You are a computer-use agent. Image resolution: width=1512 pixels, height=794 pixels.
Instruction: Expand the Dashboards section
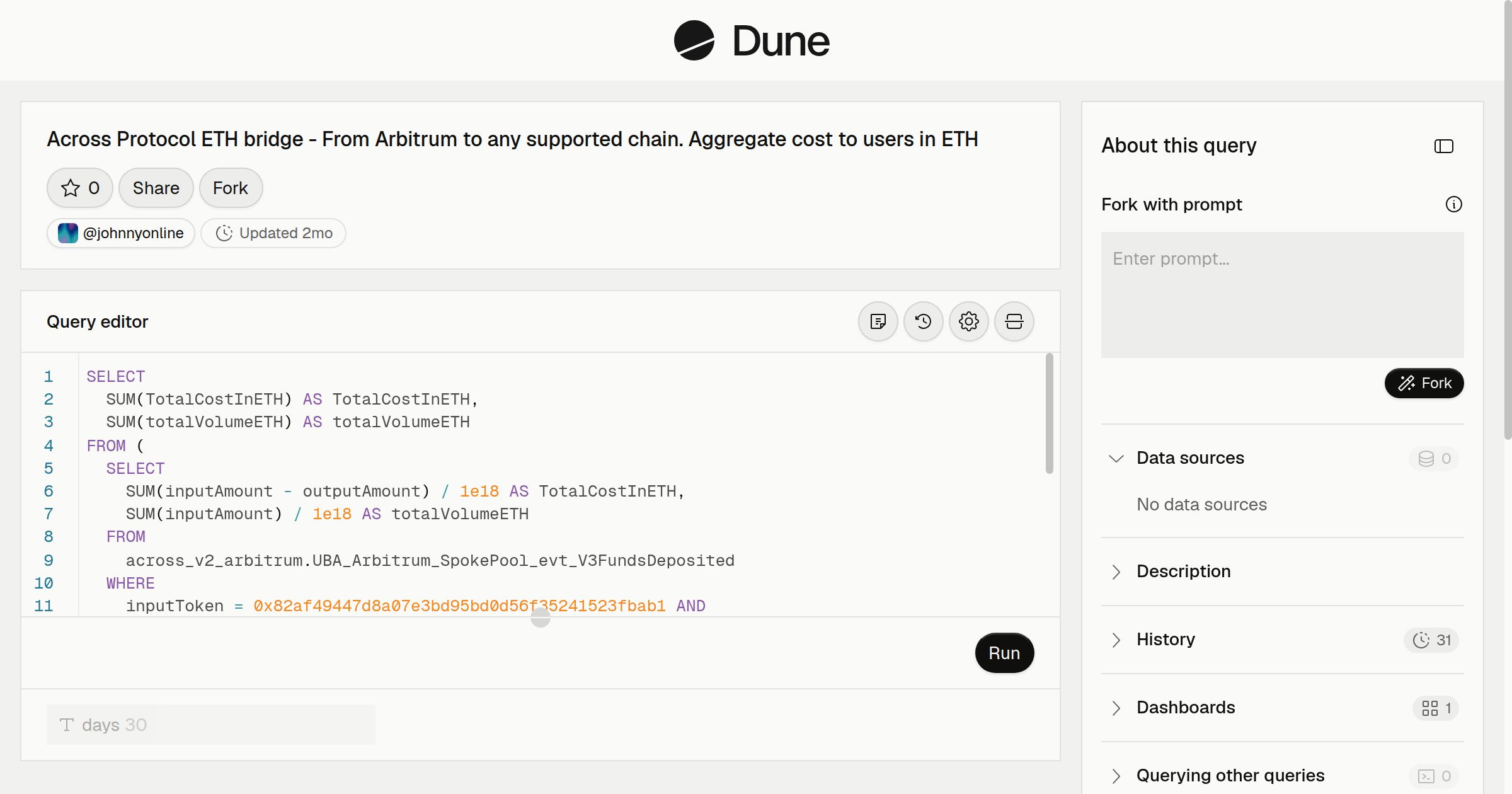[x=1116, y=708]
